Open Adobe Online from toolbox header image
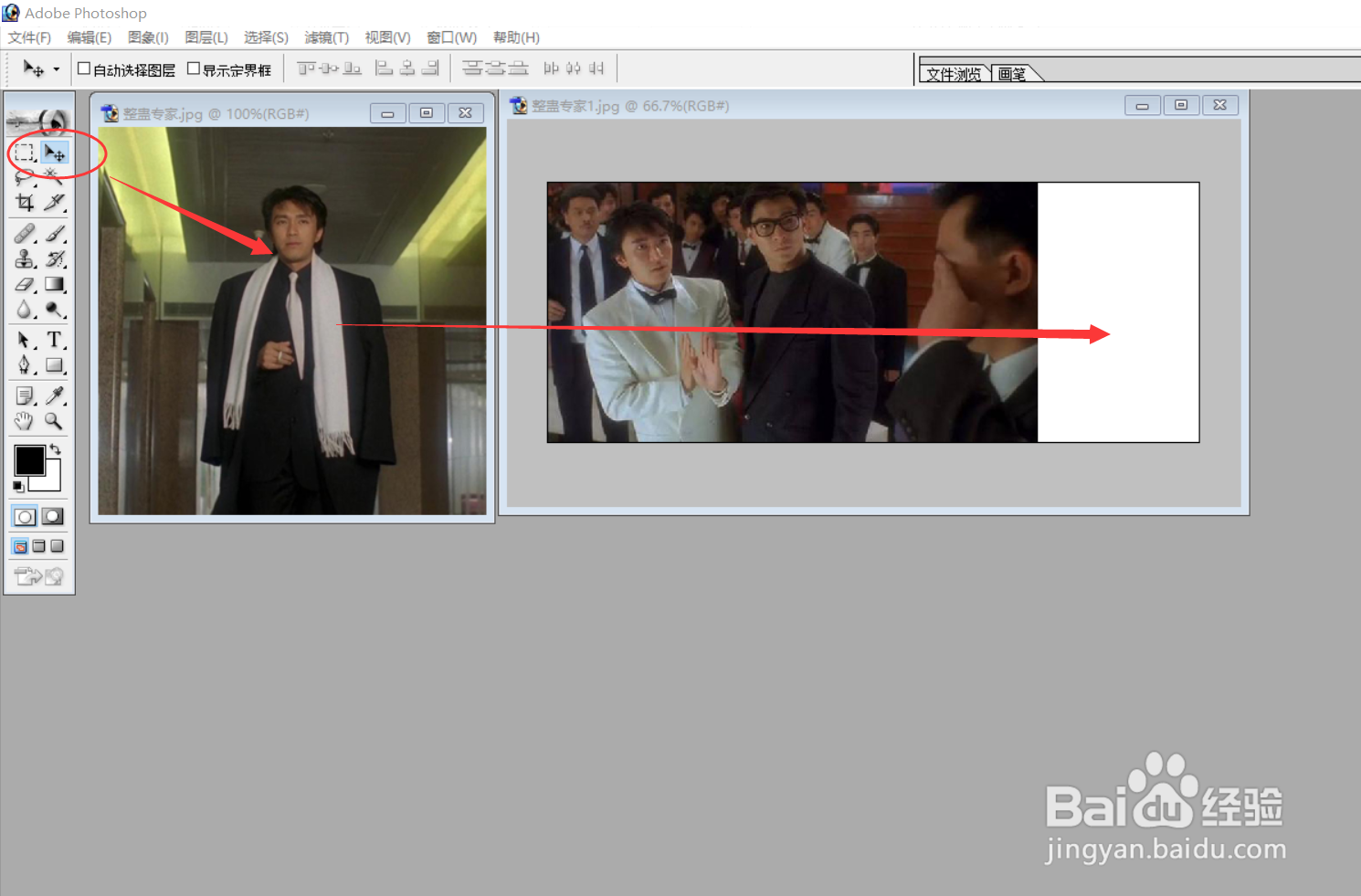 (39, 120)
